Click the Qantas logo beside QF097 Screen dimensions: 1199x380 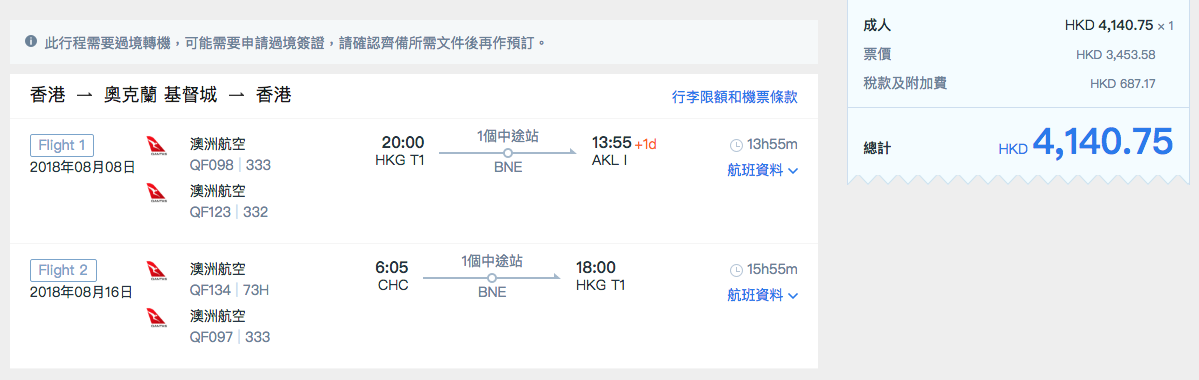(x=155, y=317)
